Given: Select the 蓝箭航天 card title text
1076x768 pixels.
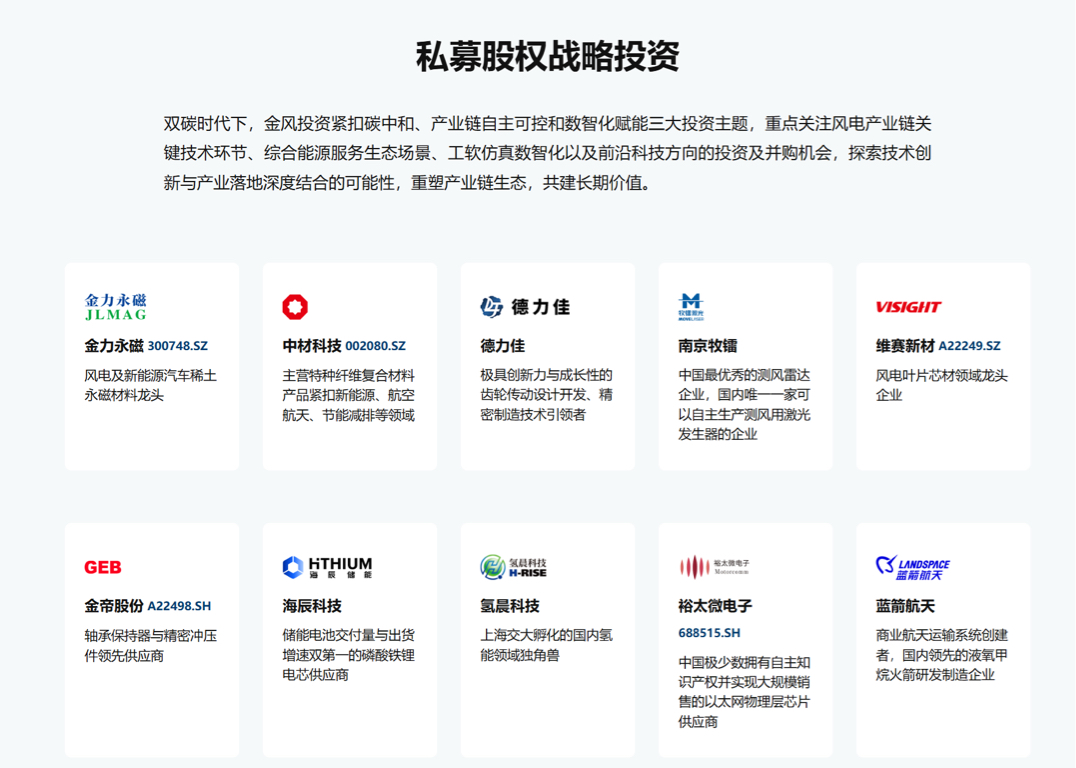Looking at the screenshot, I should tap(905, 606).
